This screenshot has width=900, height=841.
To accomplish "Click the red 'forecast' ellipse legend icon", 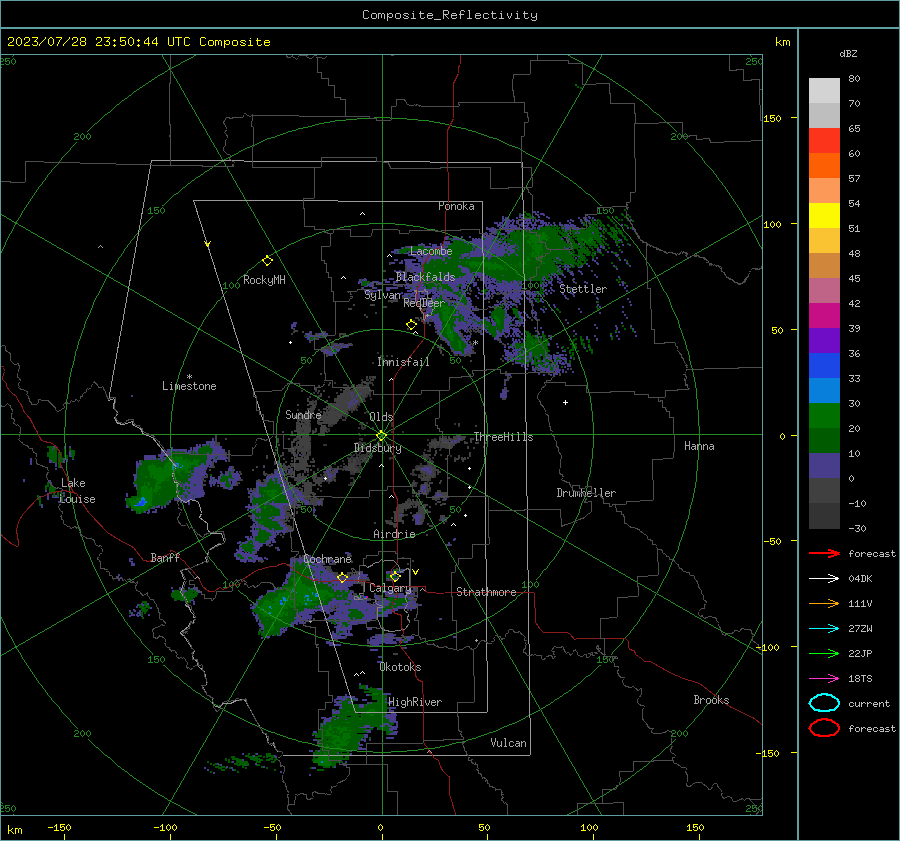I will (x=824, y=728).
